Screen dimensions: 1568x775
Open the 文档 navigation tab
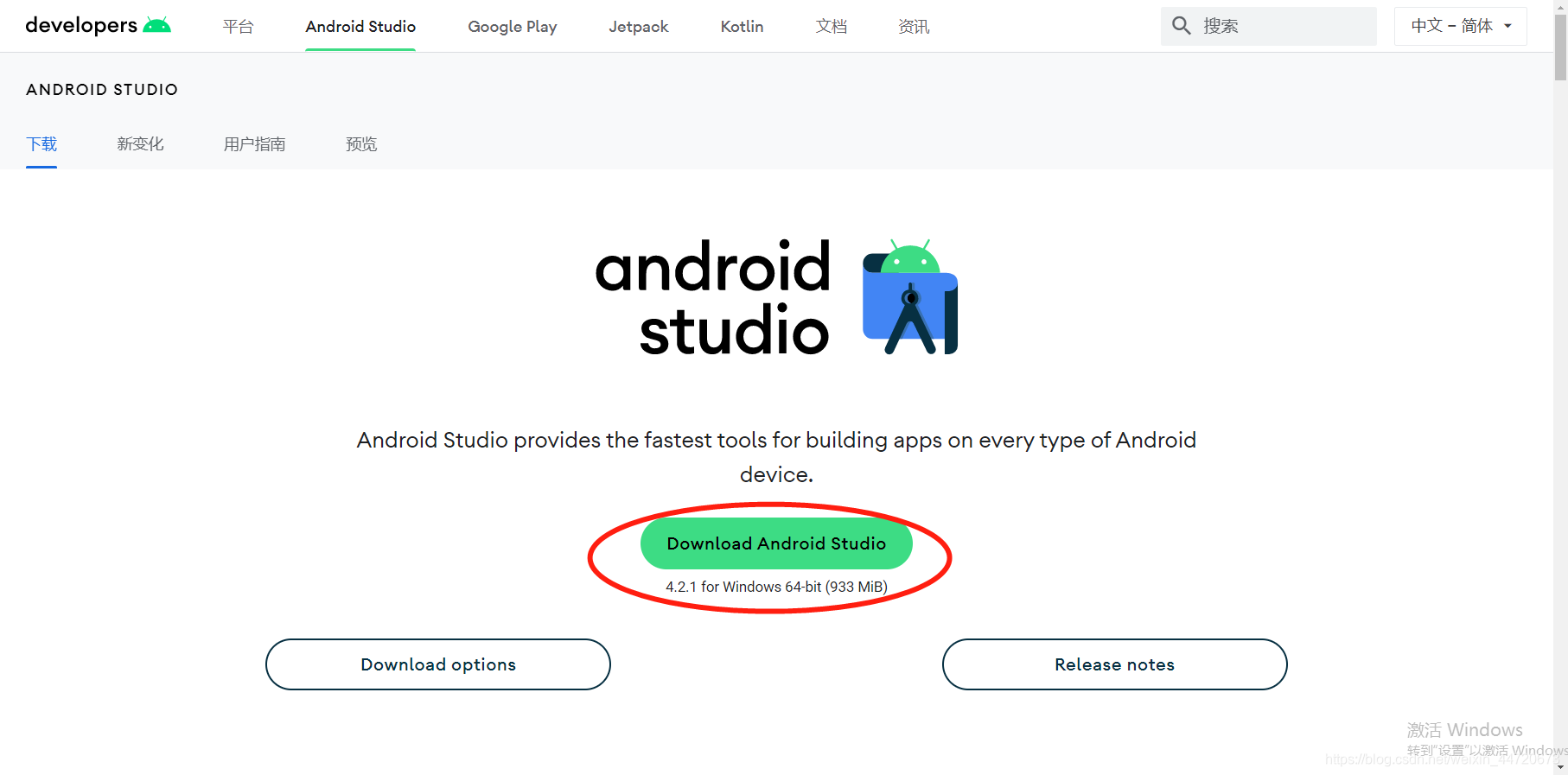(832, 27)
